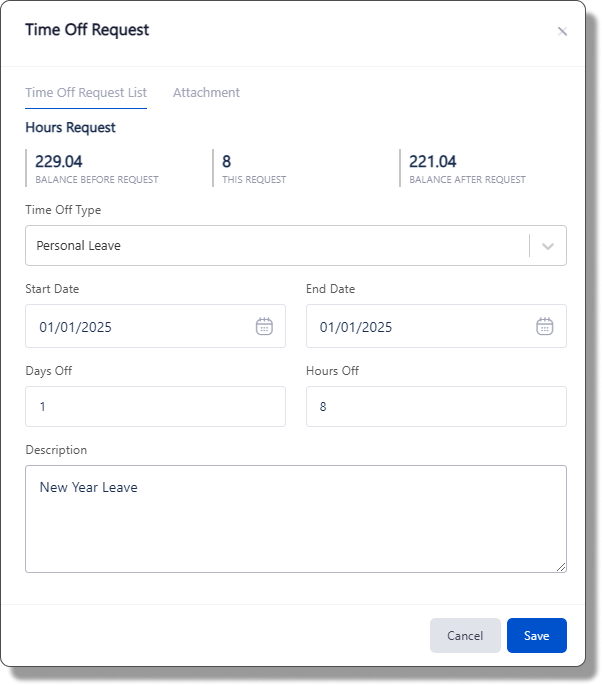602x685 pixels.
Task: Save the time off request
Action: click(536, 635)
